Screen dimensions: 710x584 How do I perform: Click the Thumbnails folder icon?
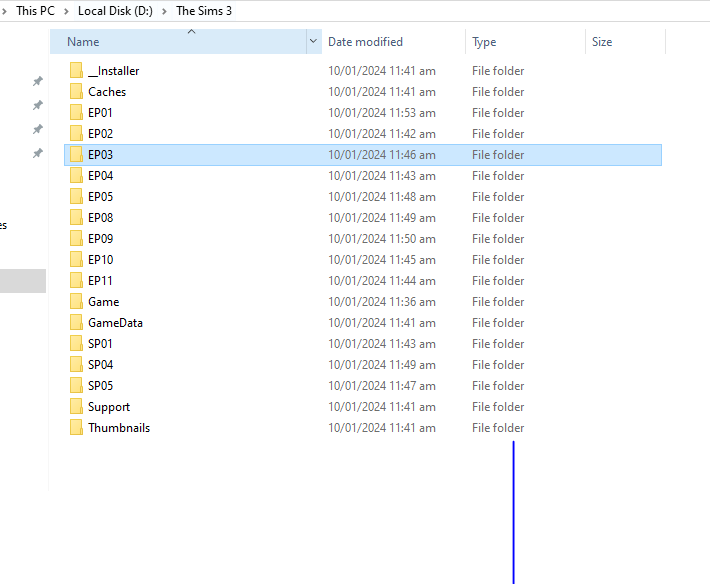coord(76,428)
